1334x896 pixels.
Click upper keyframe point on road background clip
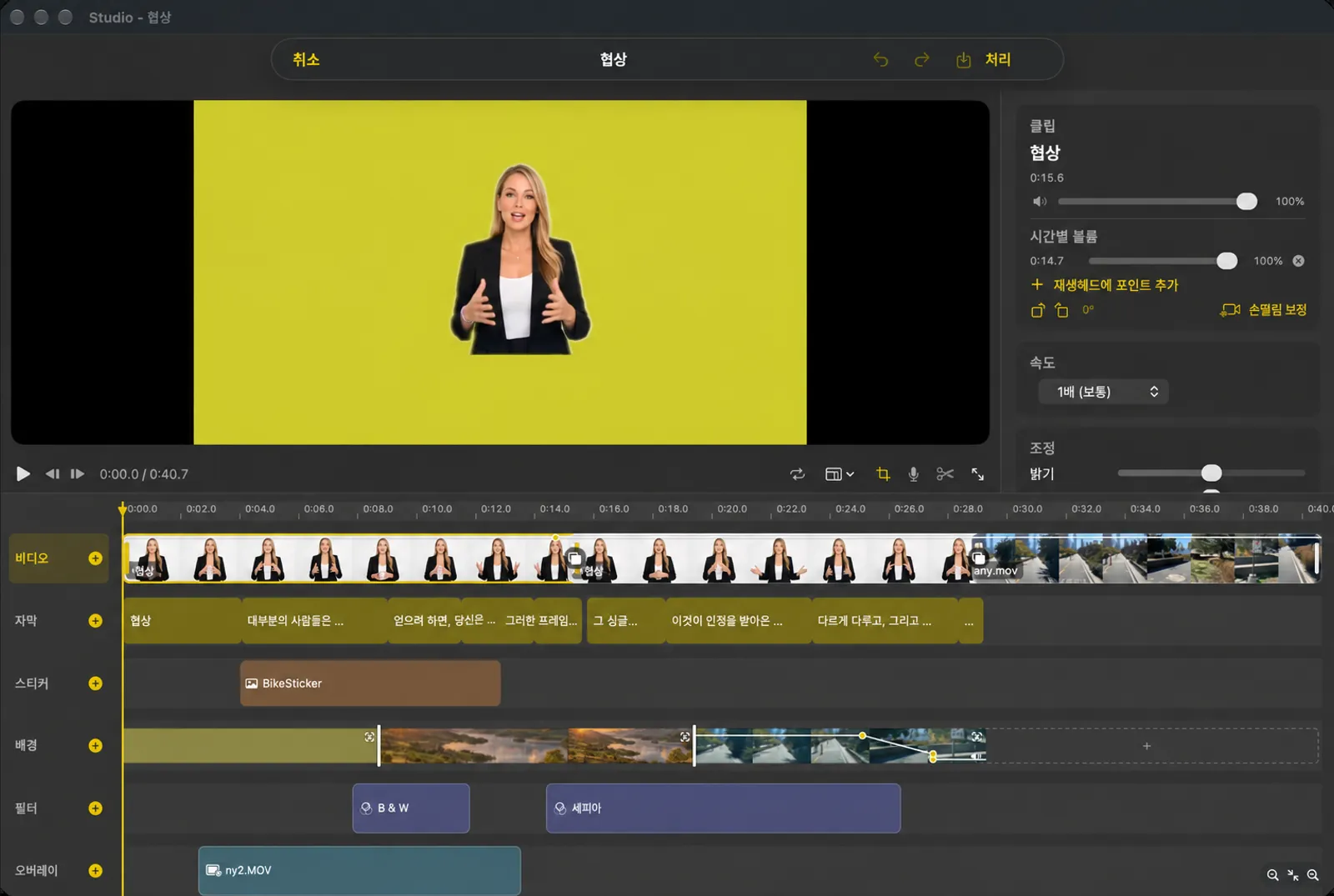click(x=862, y=735)
